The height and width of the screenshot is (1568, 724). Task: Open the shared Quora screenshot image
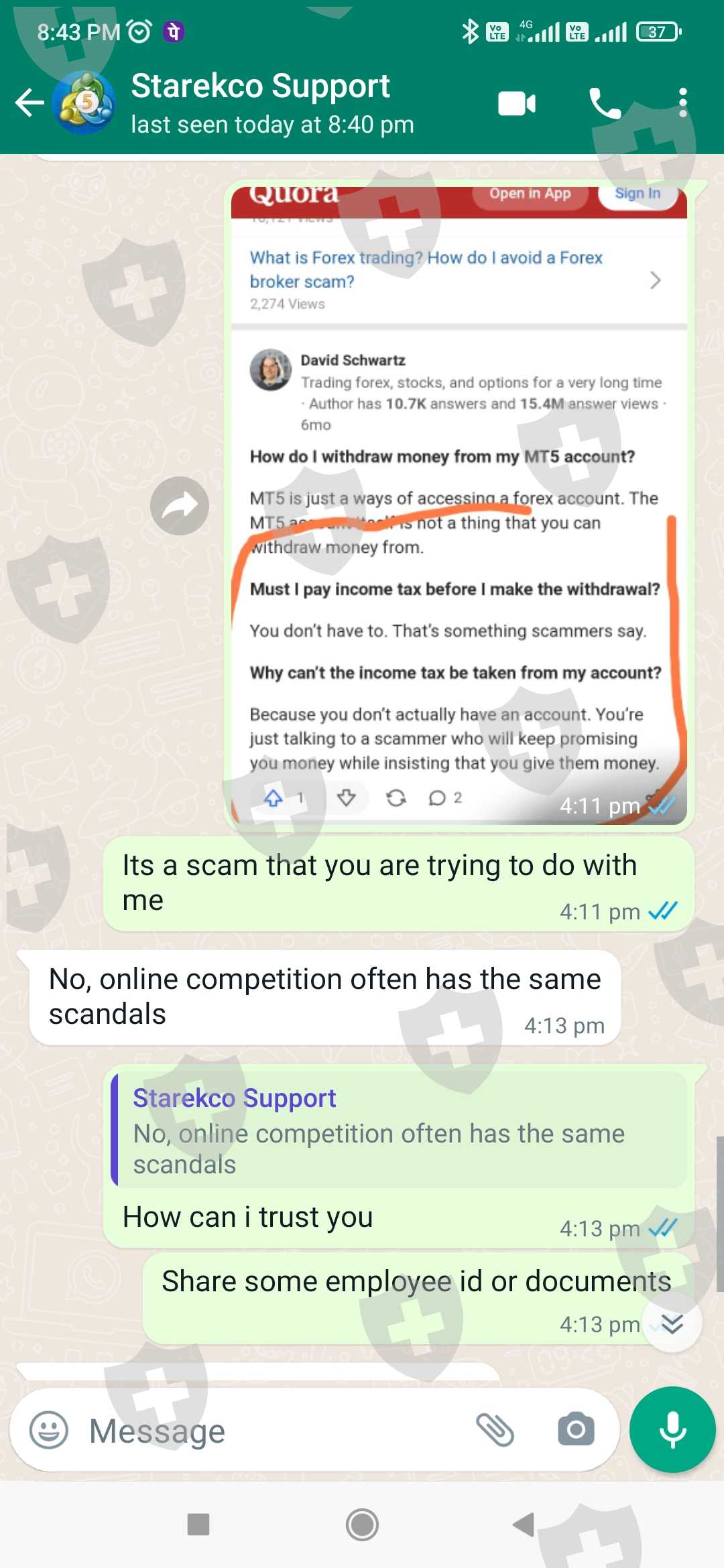pyautogui.click(x=459, y=506)
